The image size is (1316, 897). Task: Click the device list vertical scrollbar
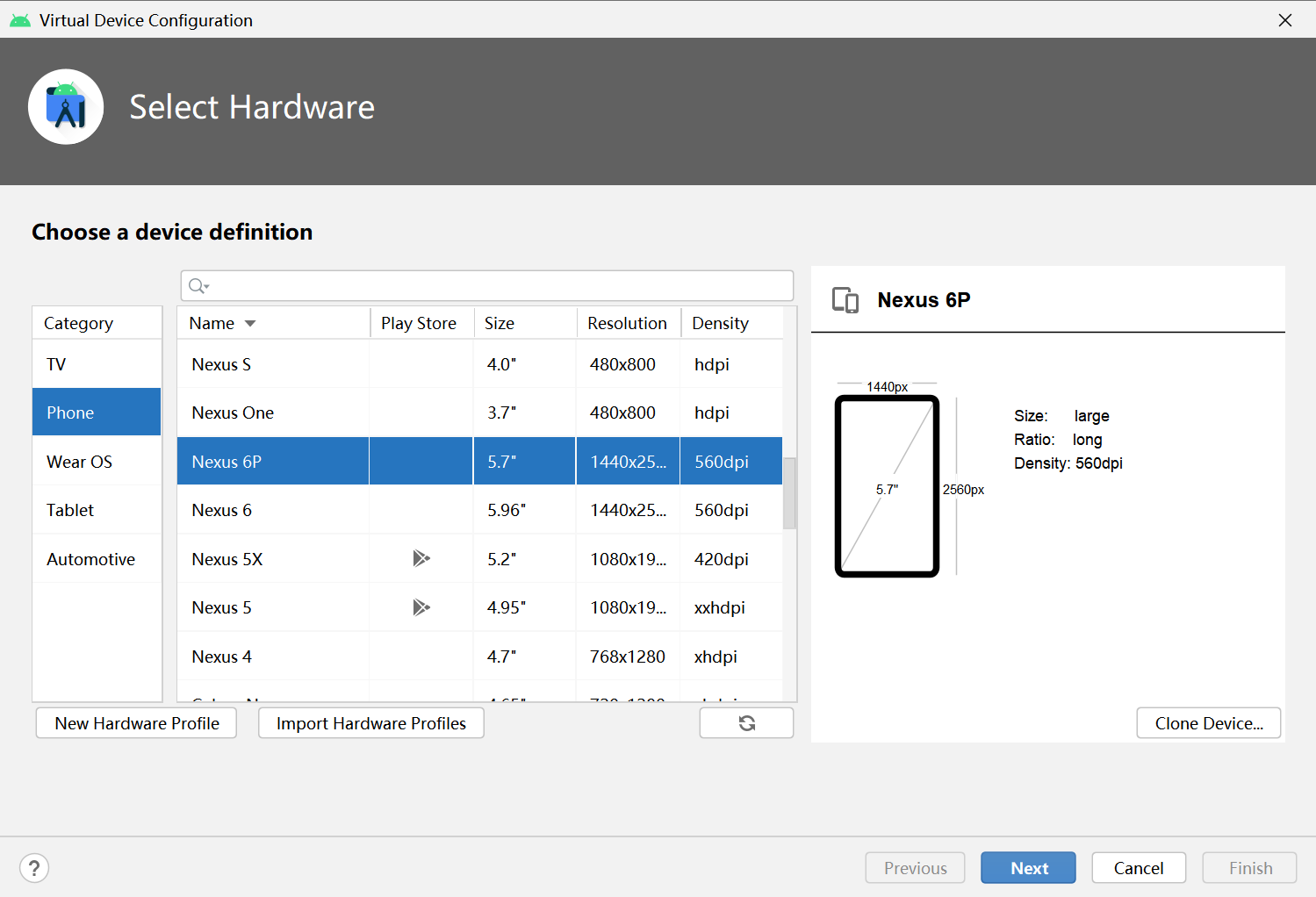(790, 493)
